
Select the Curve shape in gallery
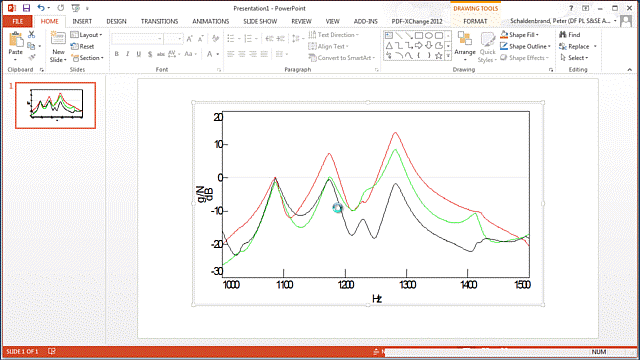409,56
